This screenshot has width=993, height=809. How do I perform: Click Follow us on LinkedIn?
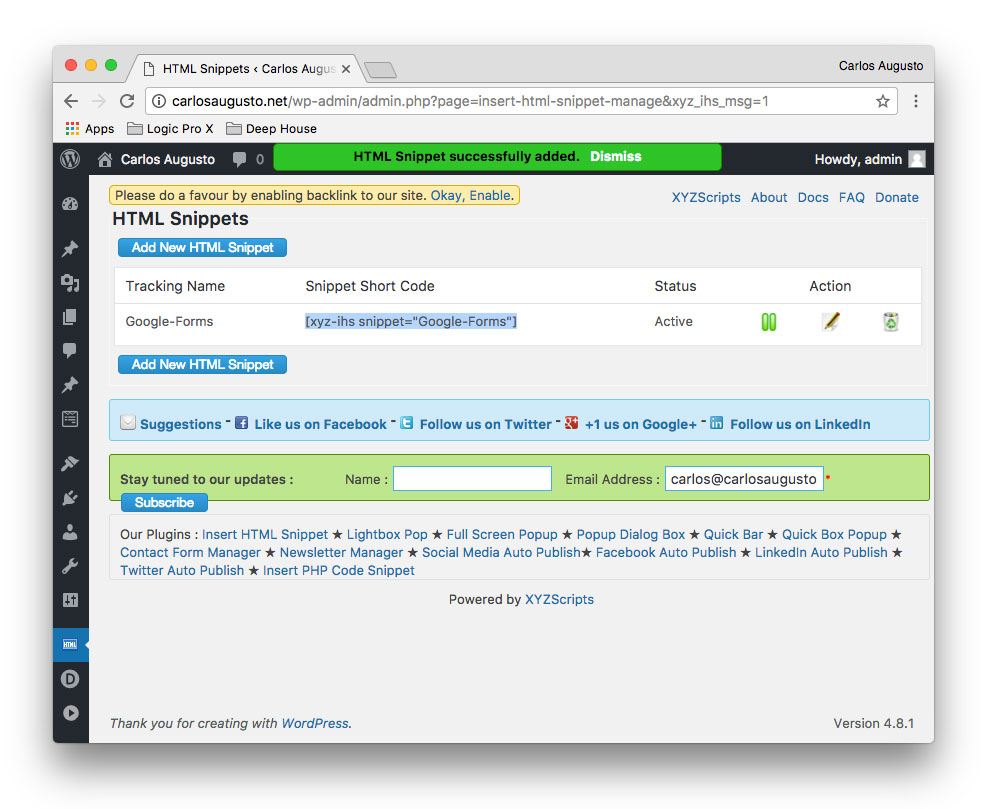point(800,424)
